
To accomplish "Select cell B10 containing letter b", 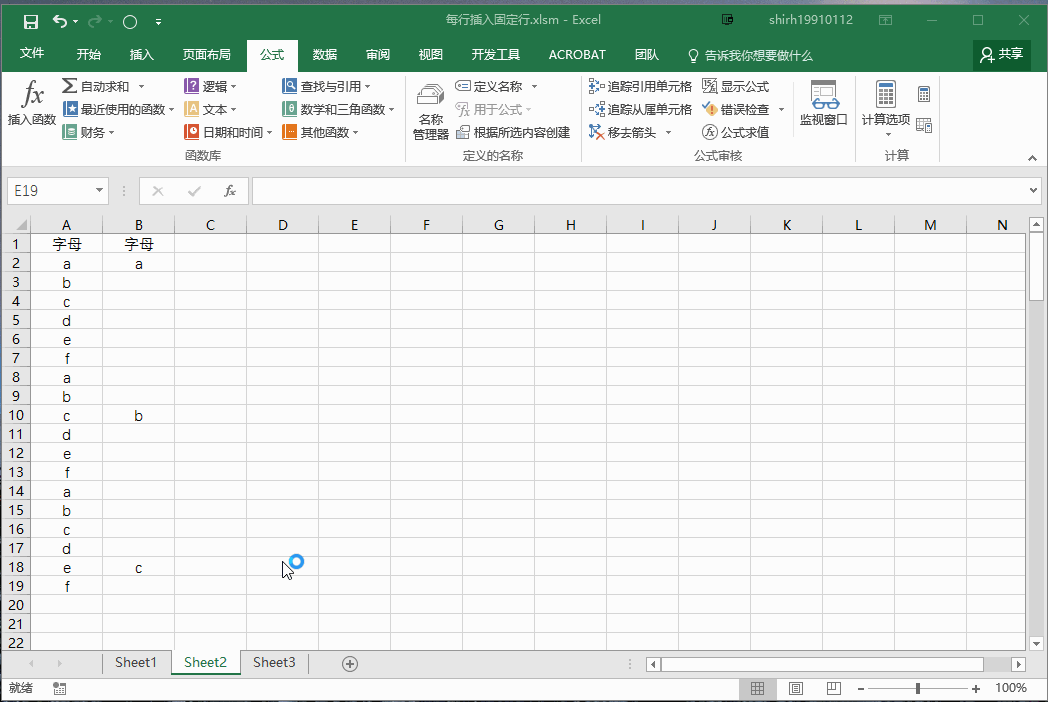I will click(x=138, y=415).
